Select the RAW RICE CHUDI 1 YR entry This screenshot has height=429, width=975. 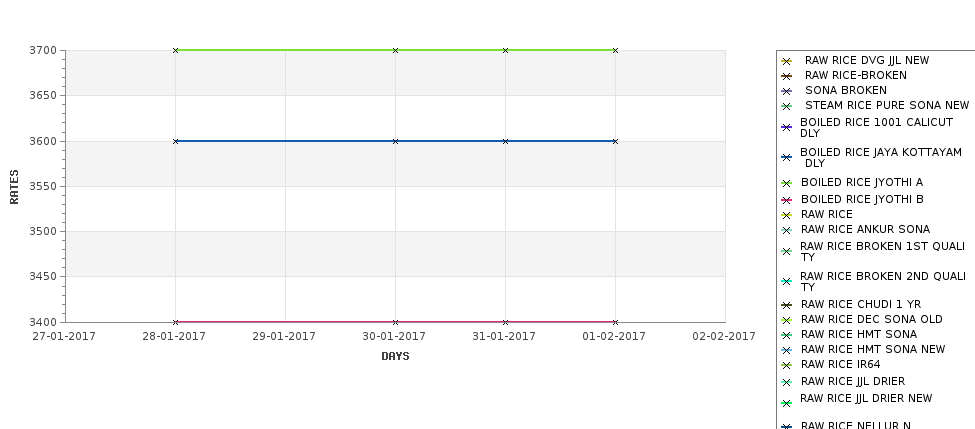point(861,305)
